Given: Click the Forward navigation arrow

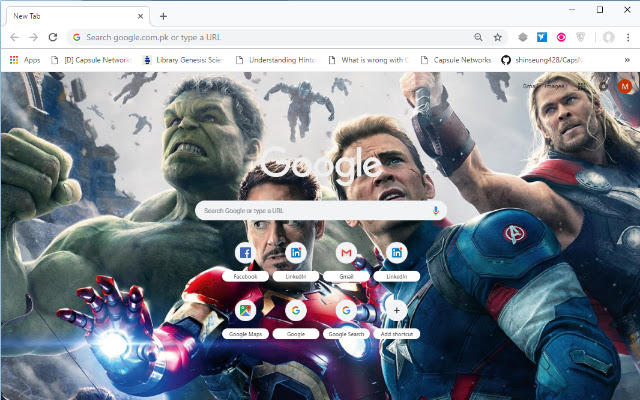Looking at the screenshot, I should 33,38.
